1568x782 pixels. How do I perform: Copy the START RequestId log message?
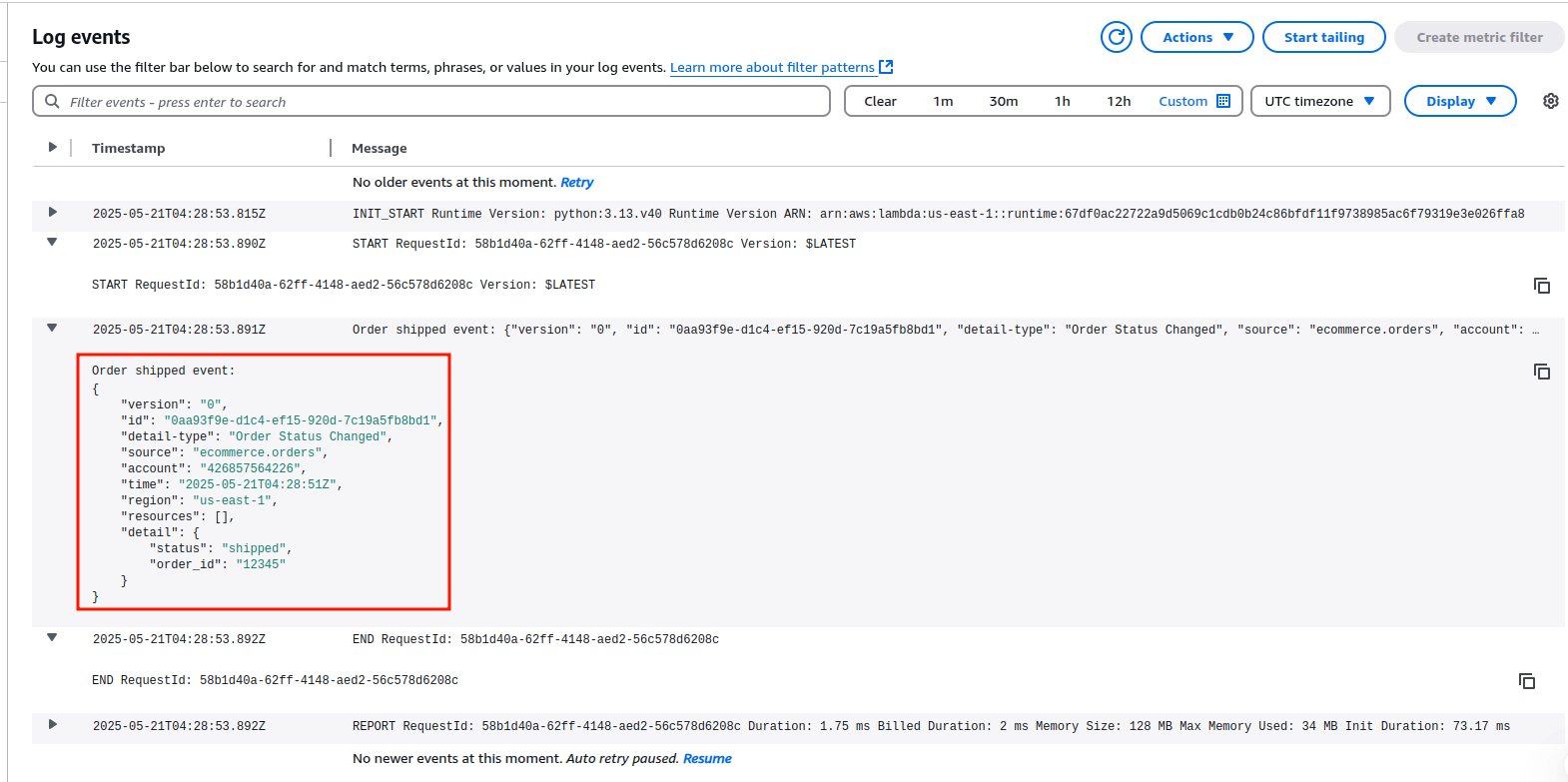(1541, 286)
